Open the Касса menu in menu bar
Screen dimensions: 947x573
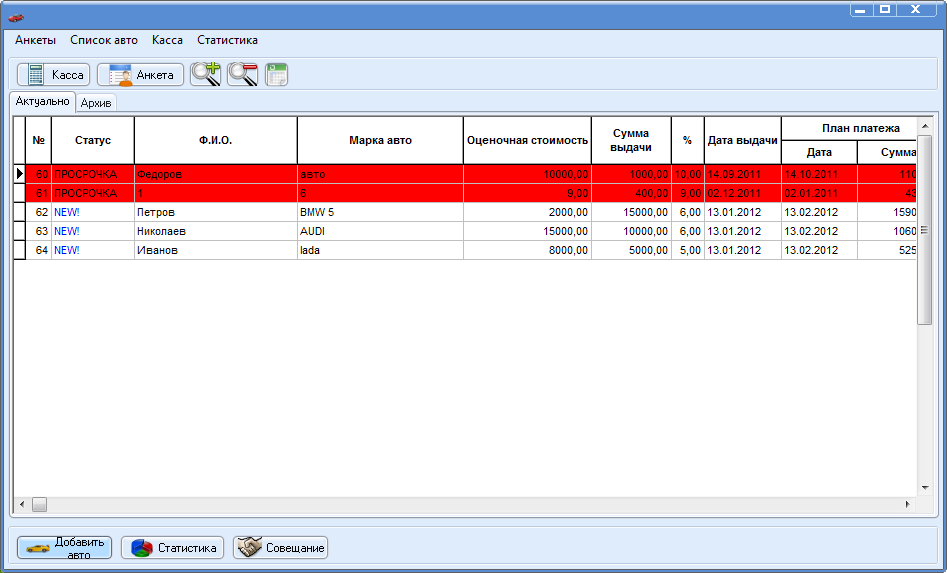[167, 40]
